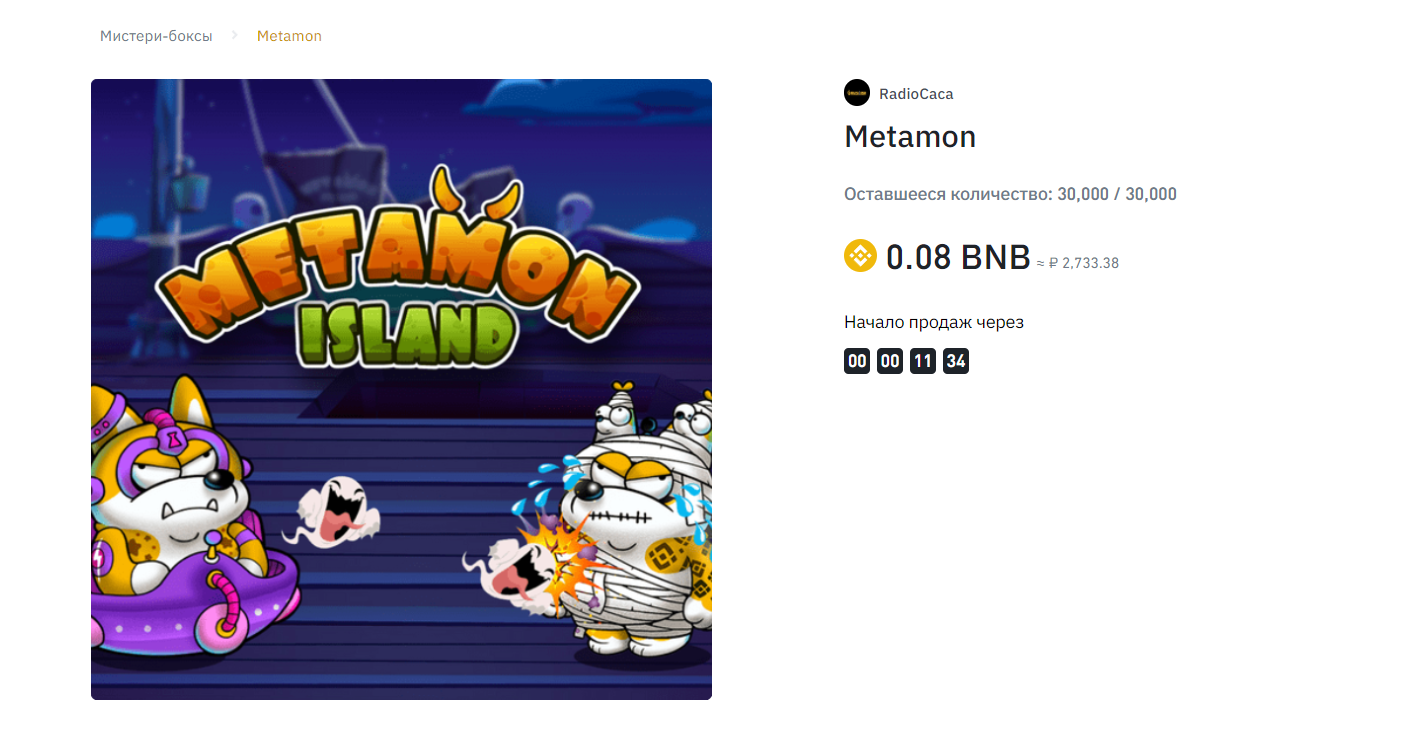Click the countdown minutes box showing 11
This screenshot has width=1427, height=732.
[x=923, y=361]
